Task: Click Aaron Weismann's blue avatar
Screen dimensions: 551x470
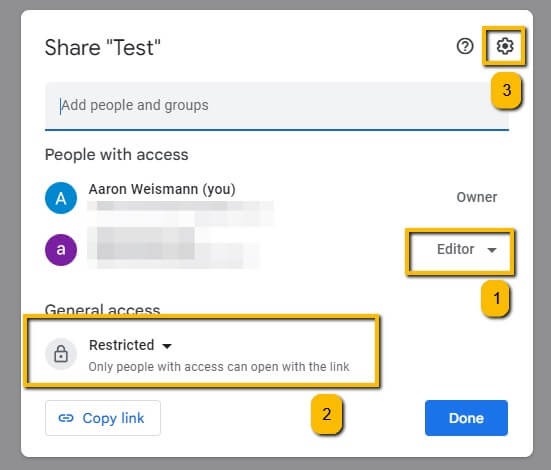Action: pyautogui.click(x=61, y=198)
